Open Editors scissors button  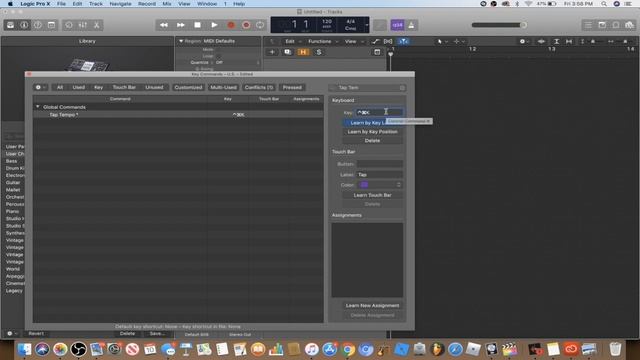96,25
